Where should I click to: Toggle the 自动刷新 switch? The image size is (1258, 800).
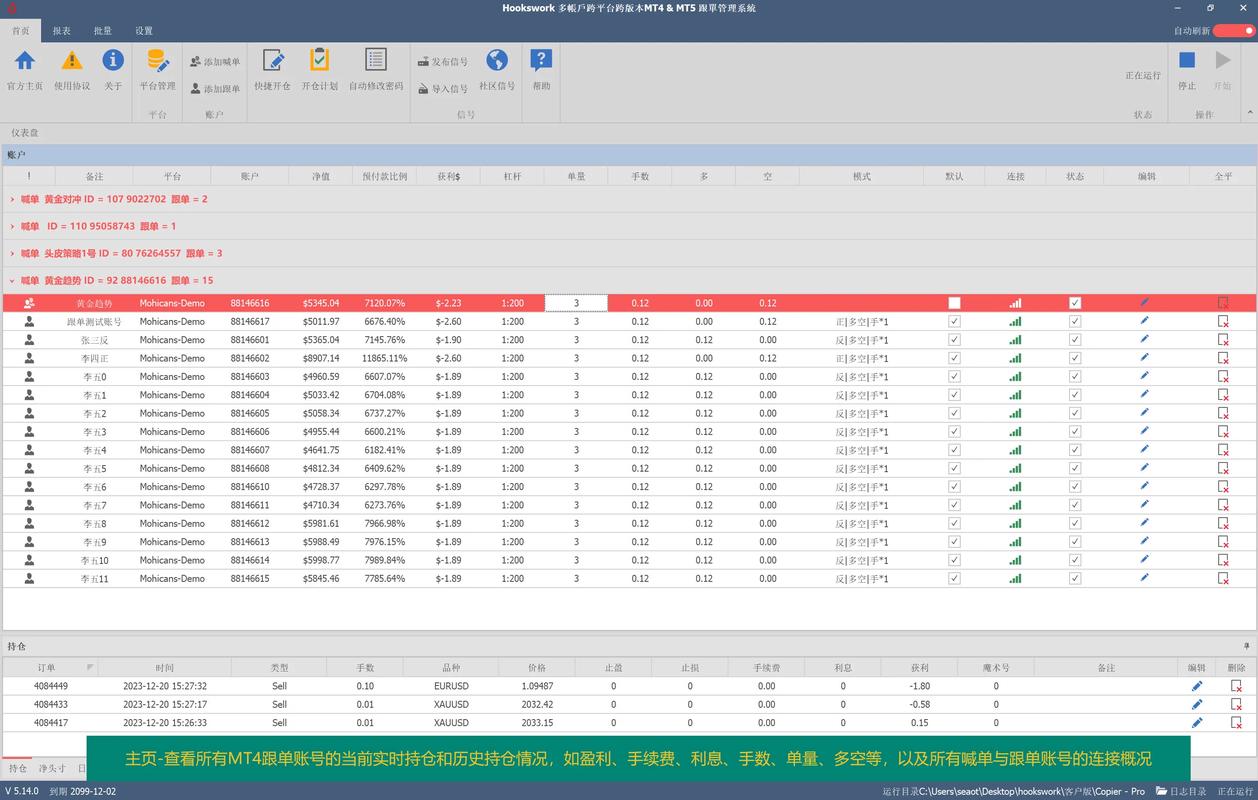coord(1234,31)
